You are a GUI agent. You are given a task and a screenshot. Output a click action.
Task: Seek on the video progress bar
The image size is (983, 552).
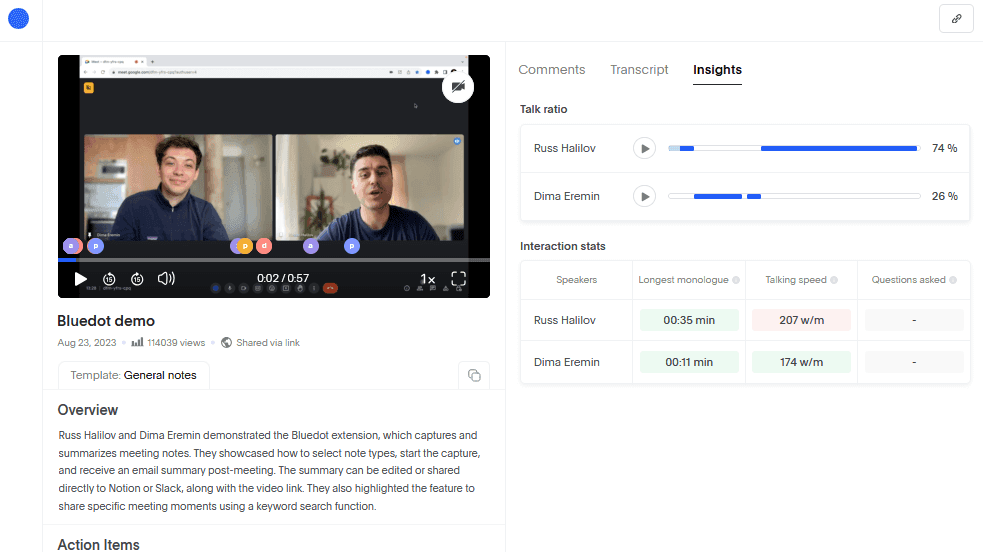(274, 259)
